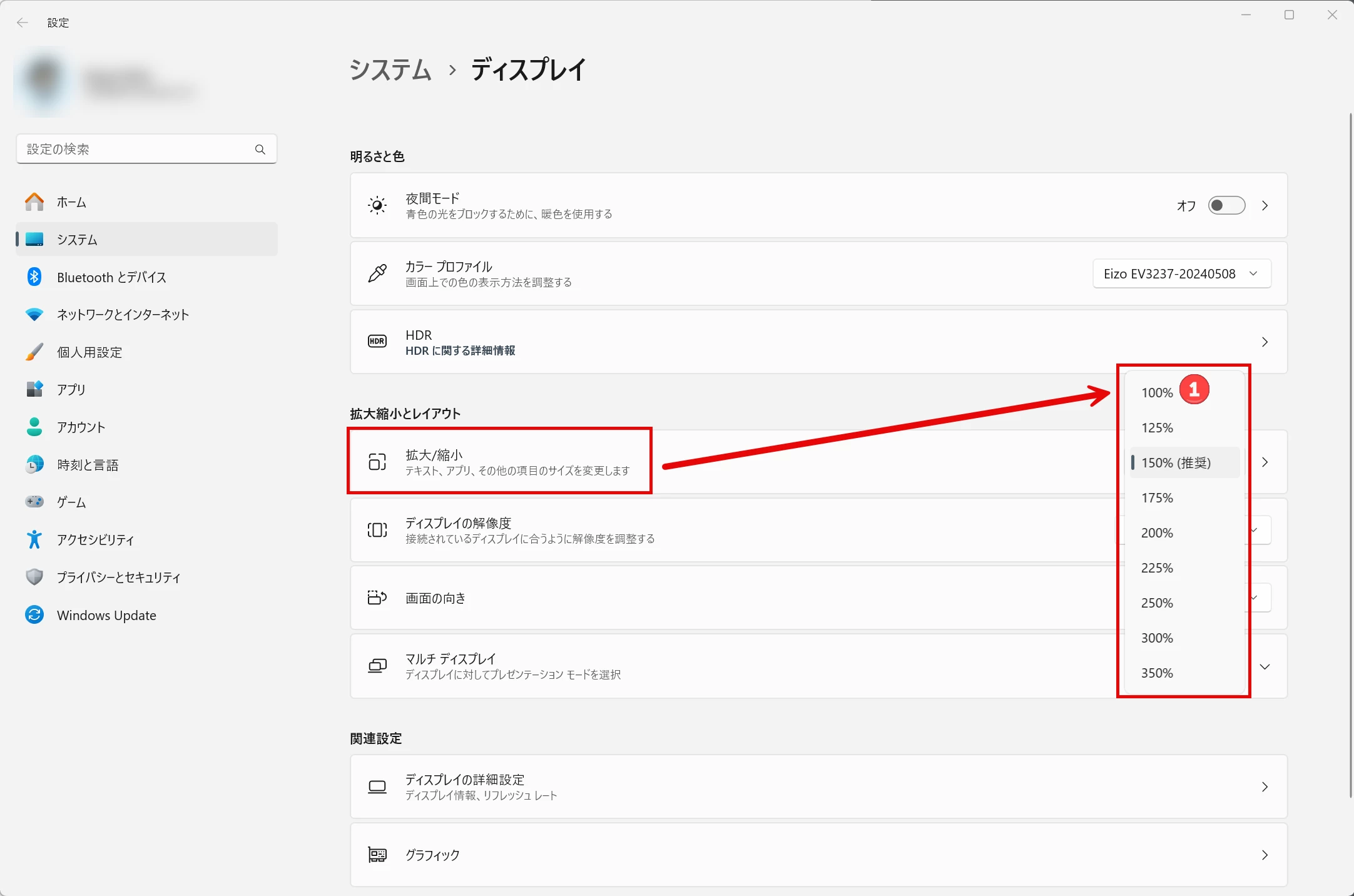
Task: Open HDR details link
Action: pyautogui.click(x=460, y=351)
